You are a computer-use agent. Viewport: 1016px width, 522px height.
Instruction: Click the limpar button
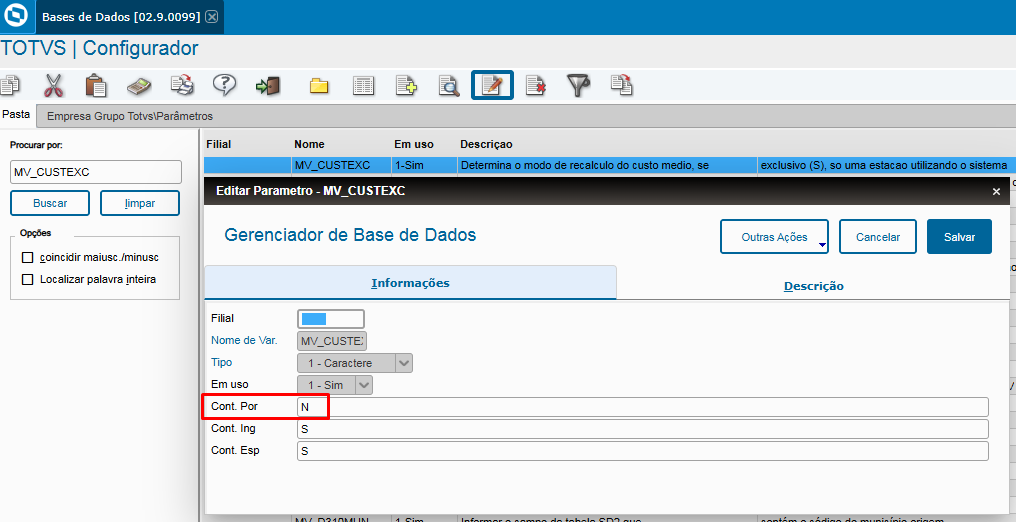[x=140, y=203]
